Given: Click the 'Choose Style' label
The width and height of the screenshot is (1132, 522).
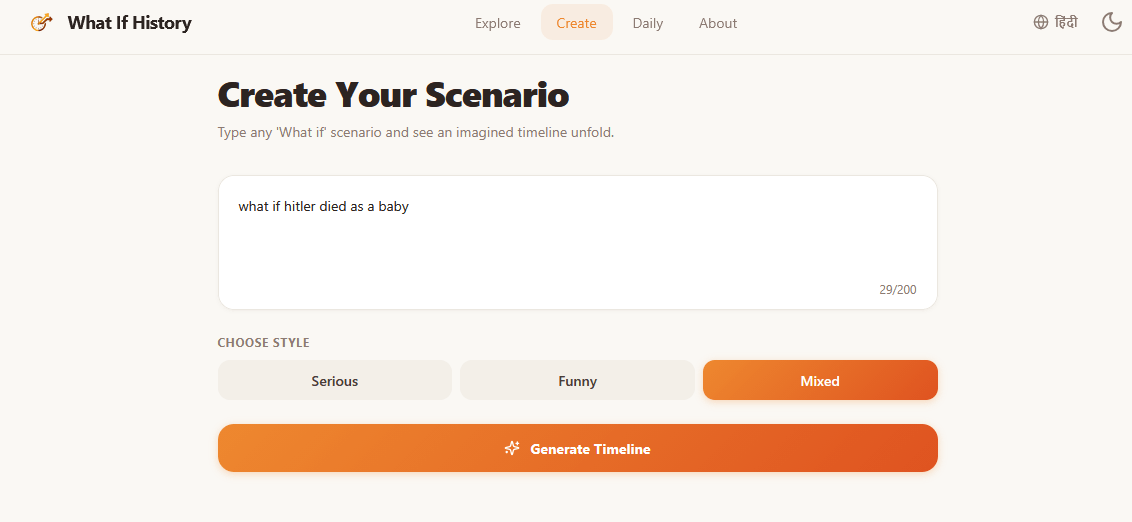Looking at the screenshot, I should [x=263, y=343].
